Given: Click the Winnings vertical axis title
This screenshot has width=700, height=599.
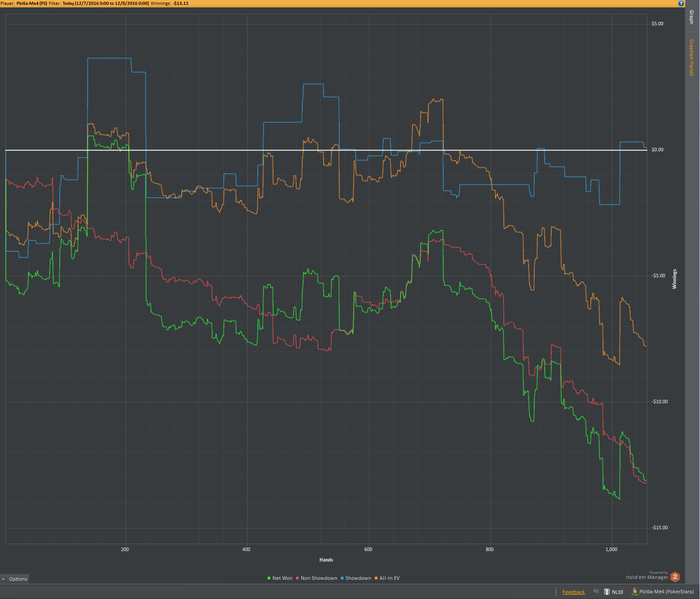Looking at the screenshot, I should click(x=675, y=279).
